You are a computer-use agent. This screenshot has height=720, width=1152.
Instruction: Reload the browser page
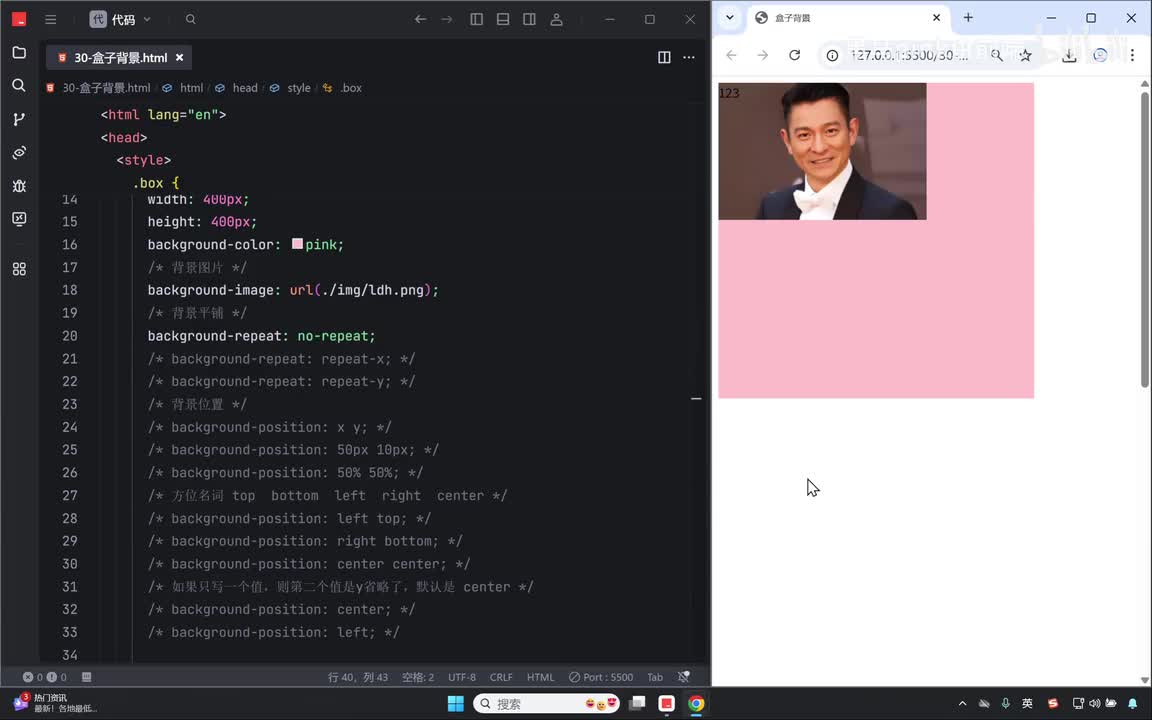(x=795, y=55)
